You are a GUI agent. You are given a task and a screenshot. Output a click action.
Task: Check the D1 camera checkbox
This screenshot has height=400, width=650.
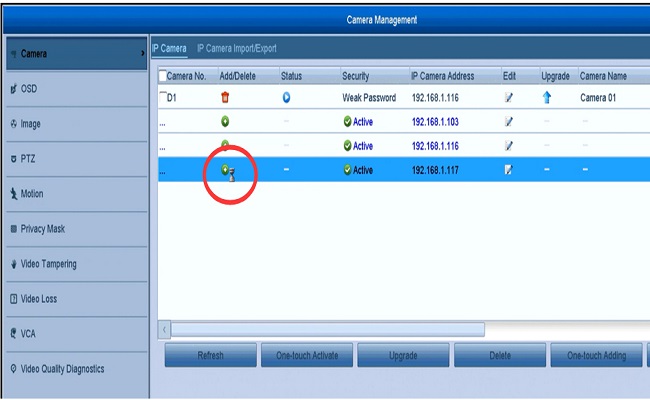click(x=163, y=97)
